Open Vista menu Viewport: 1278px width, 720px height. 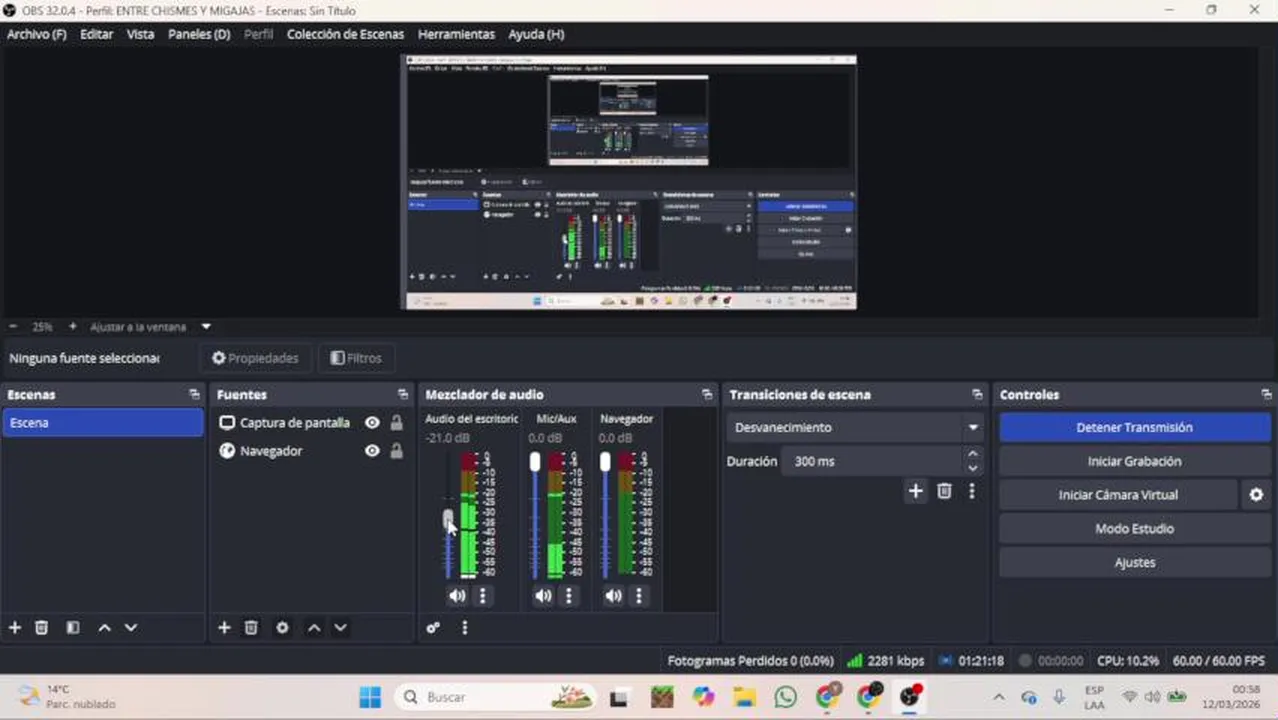140,34
